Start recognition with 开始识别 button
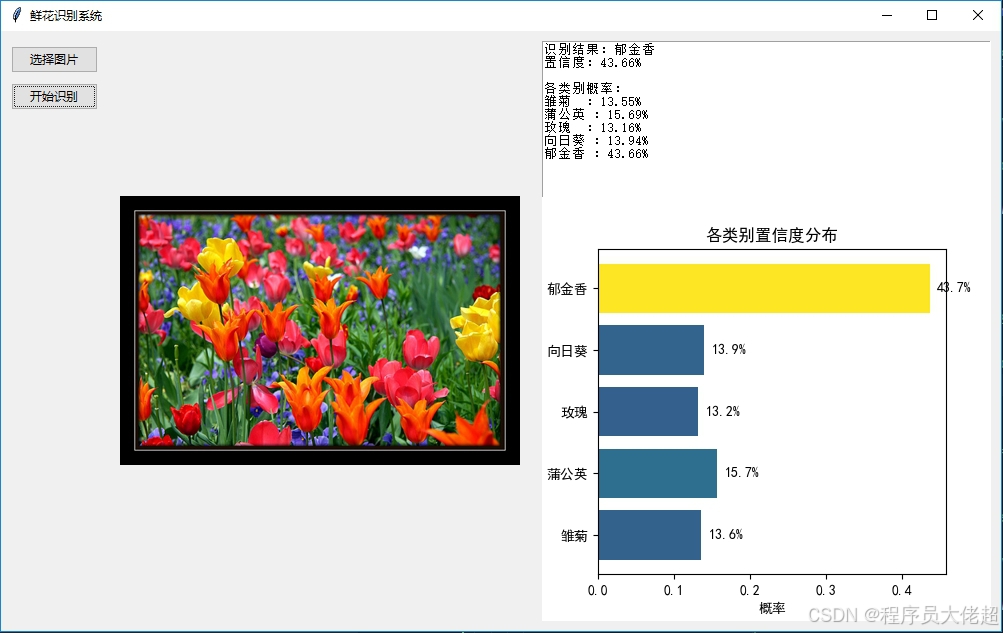Viewport: 1003px width, 633px height. pos(54,97)
